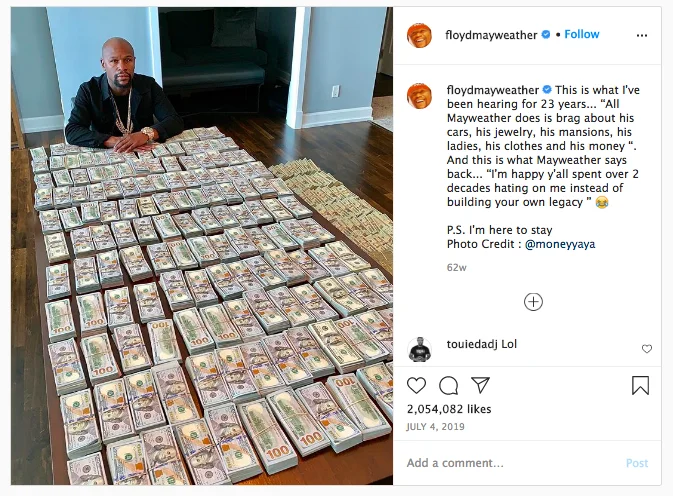Like the post with heart icon
This screenshot has height=496, width=673.
(x=416, y=385)
